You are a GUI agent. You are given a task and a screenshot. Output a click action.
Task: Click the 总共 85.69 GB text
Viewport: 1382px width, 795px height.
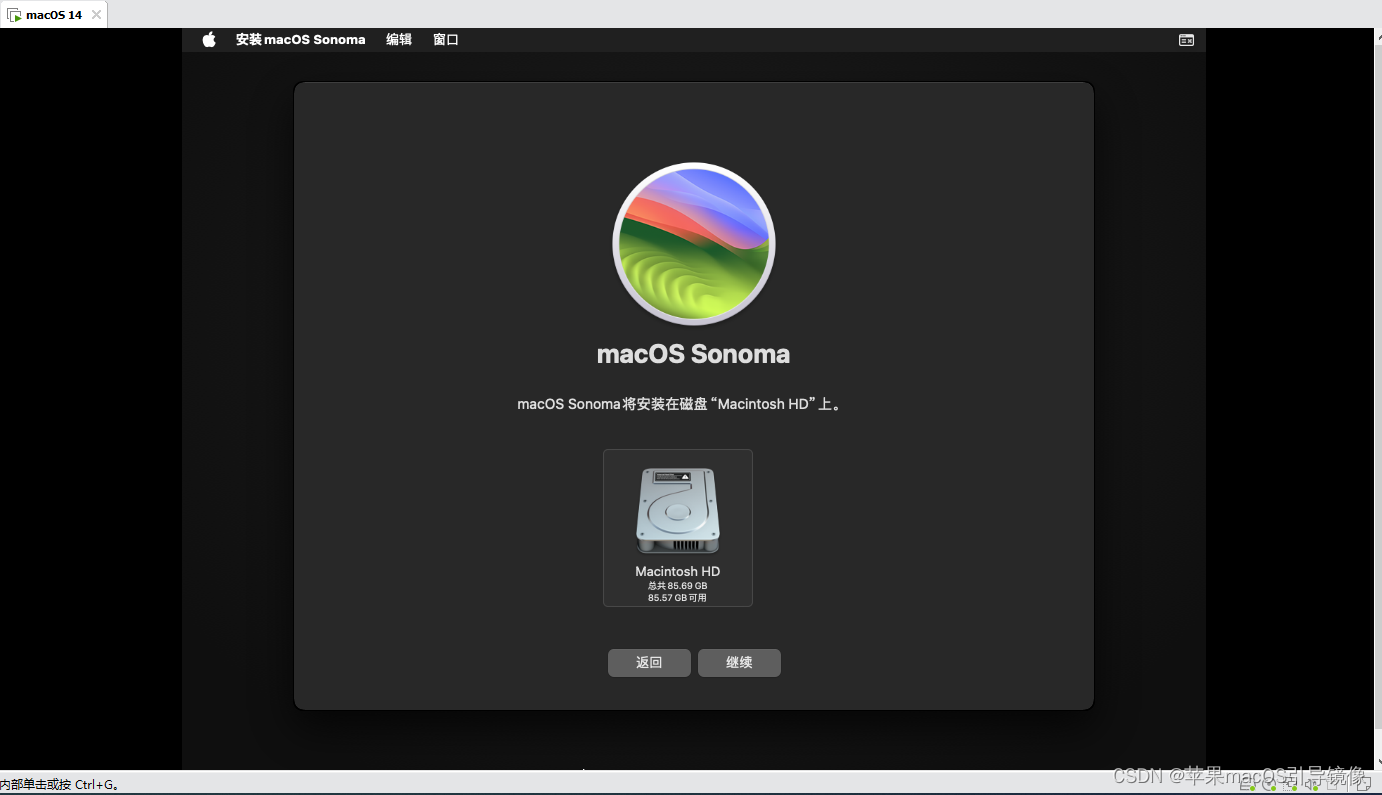(x=678, y=585)
